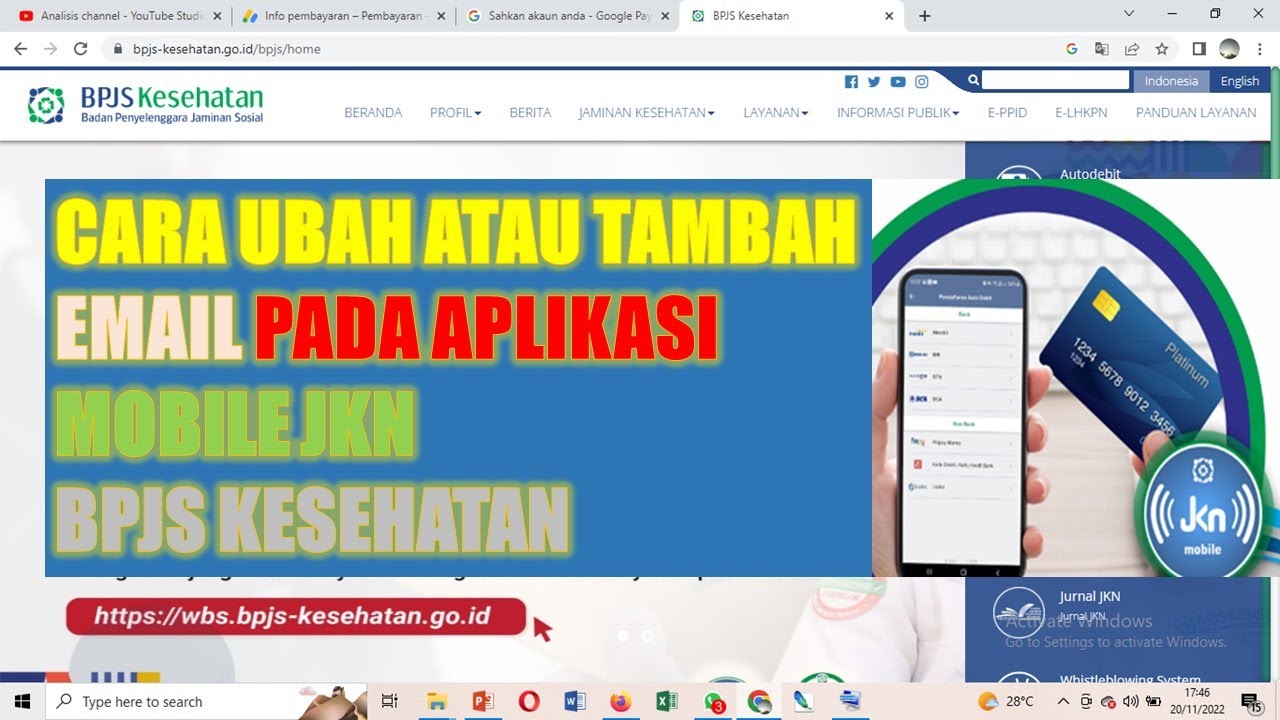The image size is (1280, 720).
Task: Click the second banner carousel dot
Action: tap(647, 635)
